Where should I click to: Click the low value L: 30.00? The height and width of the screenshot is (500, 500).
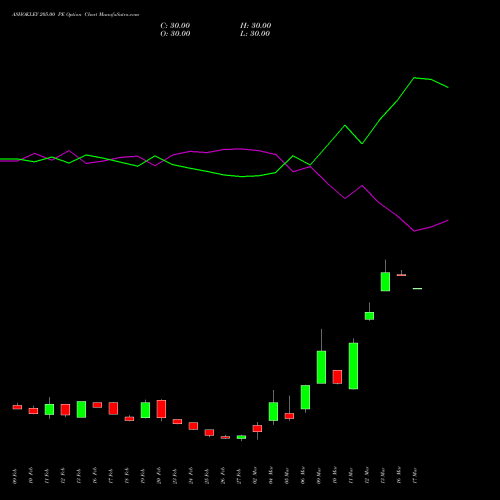[255, 34]
